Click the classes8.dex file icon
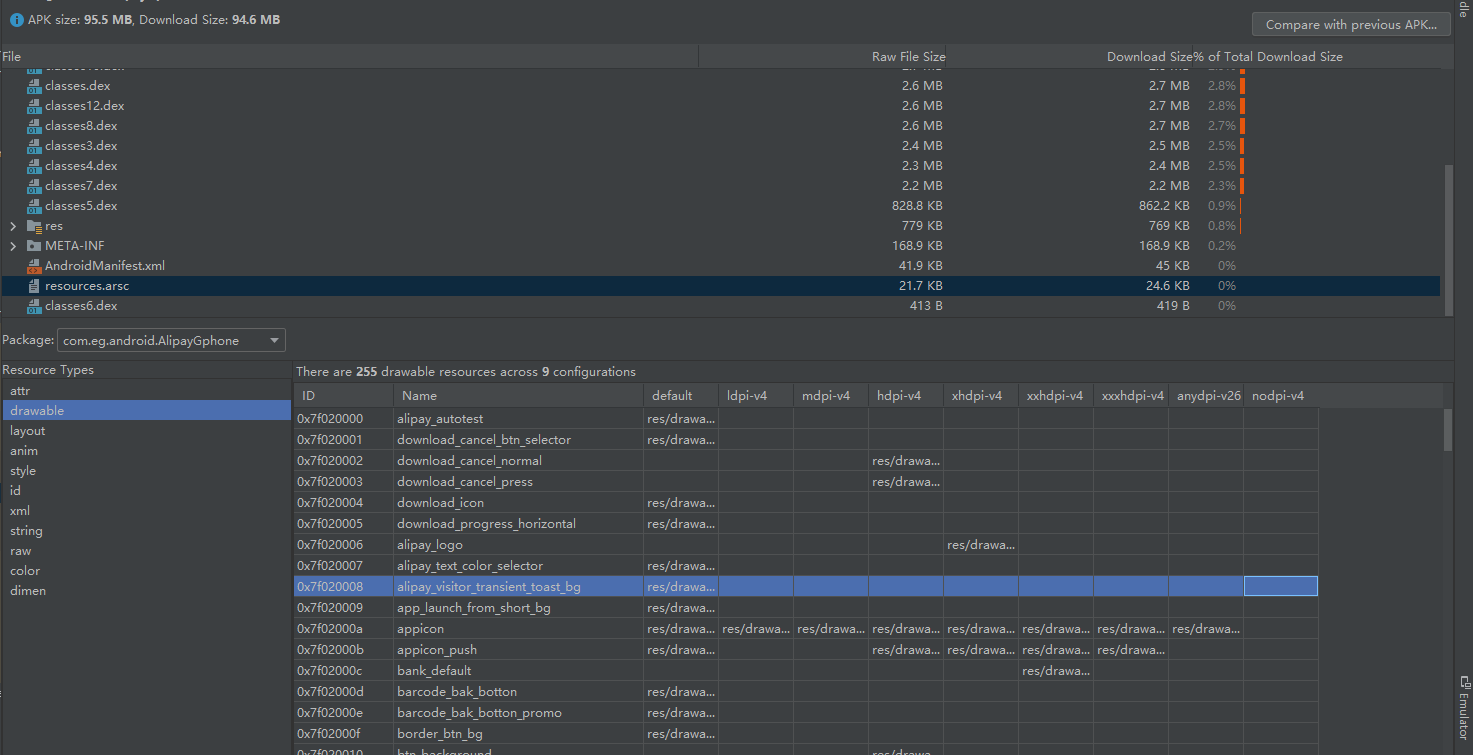Screen dimensions: 1473x755 (x=34, y=126)
